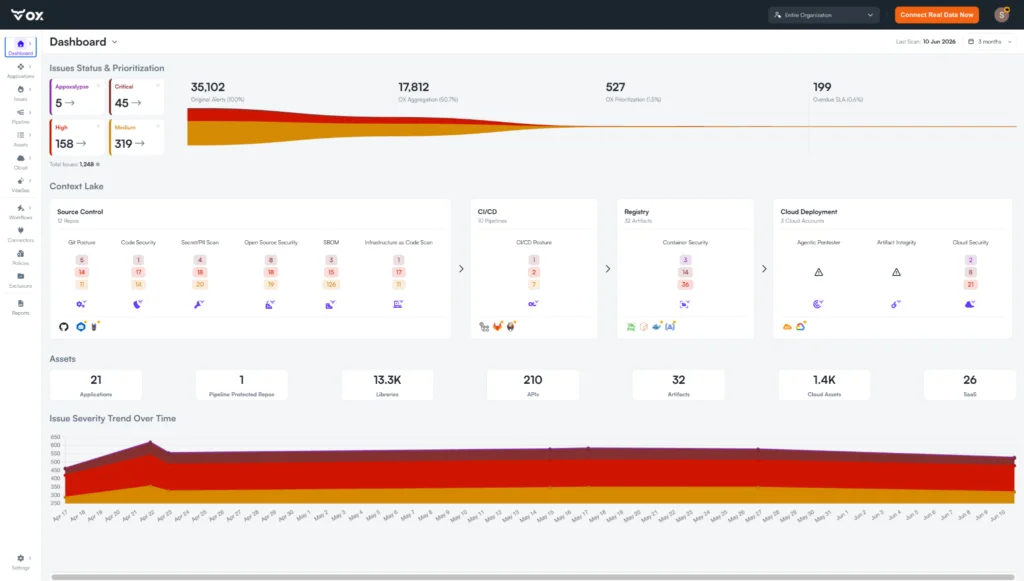Open the Cloud sidebar icon

coord(20,162)
